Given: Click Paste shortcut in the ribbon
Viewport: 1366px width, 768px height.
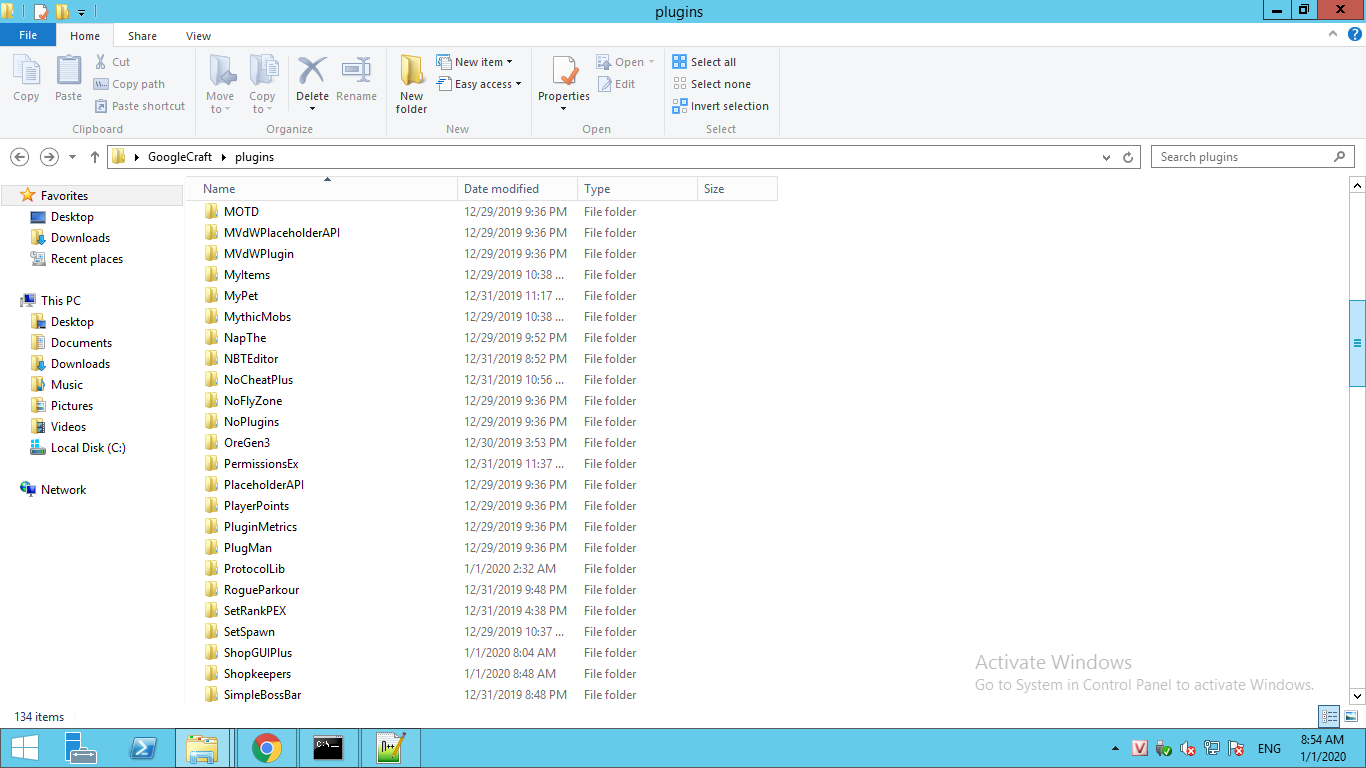Looking at the screenshot, I should tap(139, 106).
